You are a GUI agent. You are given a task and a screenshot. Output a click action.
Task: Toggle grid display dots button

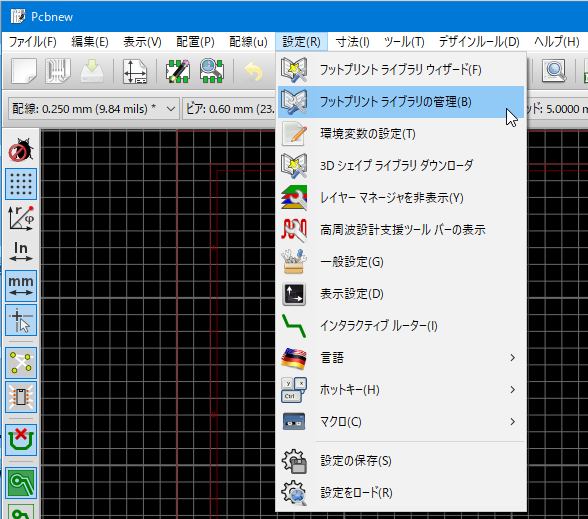[21, 184]
